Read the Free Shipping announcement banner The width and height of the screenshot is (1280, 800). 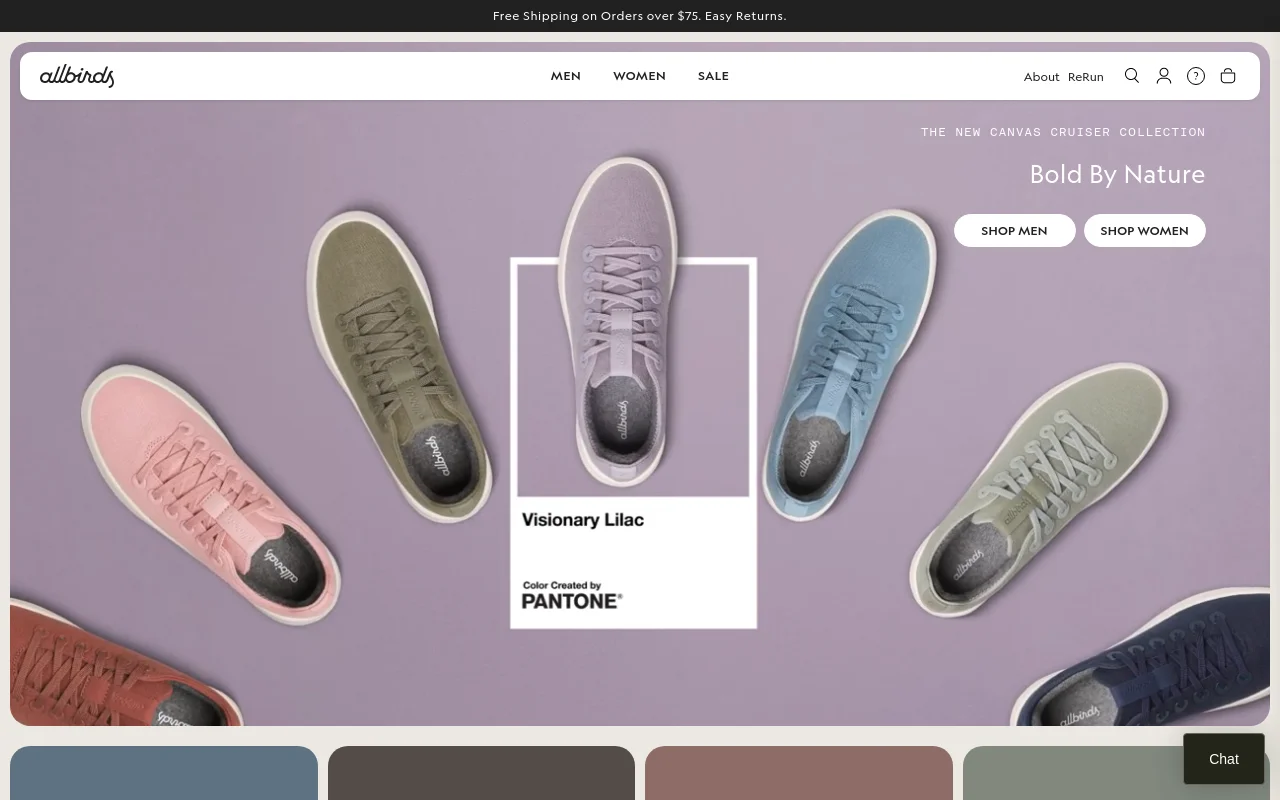coord(639,15)
